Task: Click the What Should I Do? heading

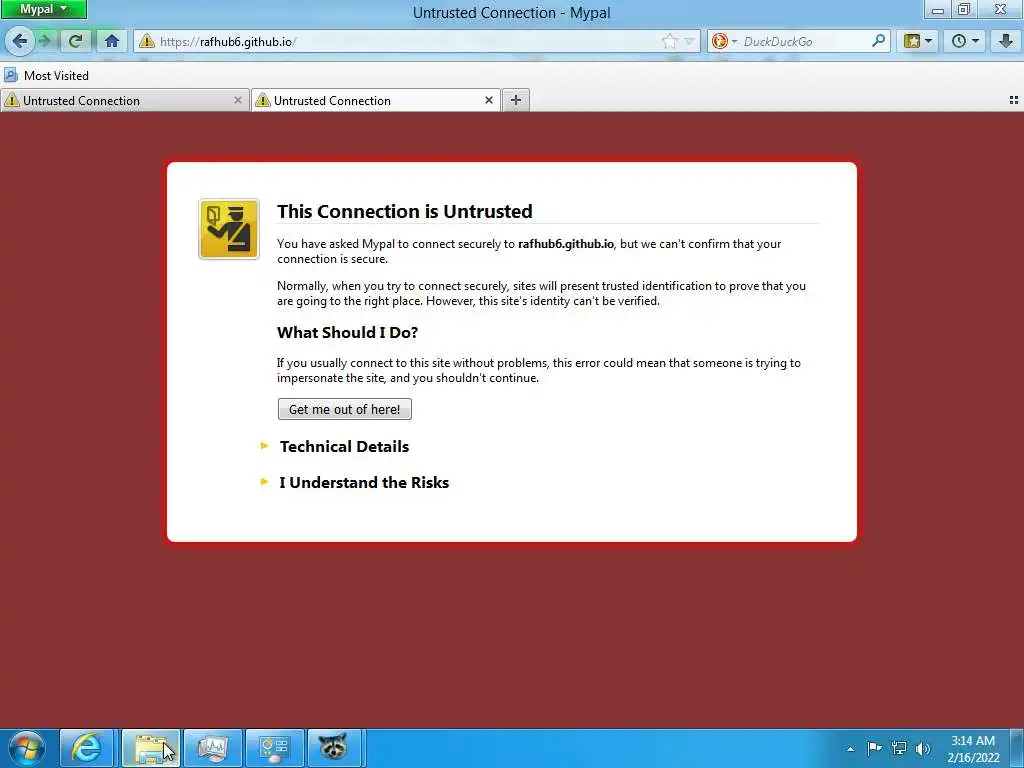Action: click(x=347, y=332)
